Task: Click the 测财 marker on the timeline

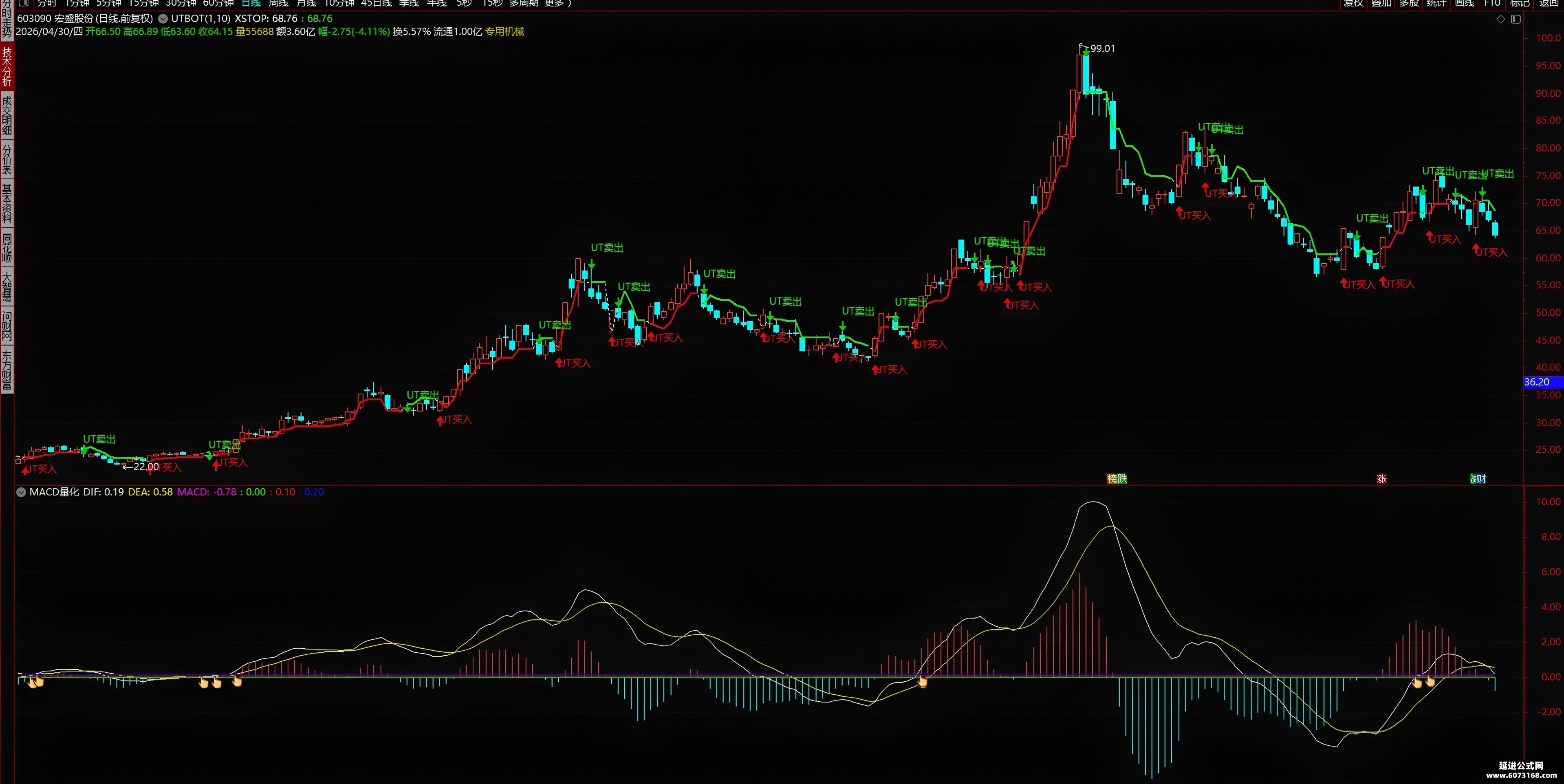Action: tap(1478, 478)
